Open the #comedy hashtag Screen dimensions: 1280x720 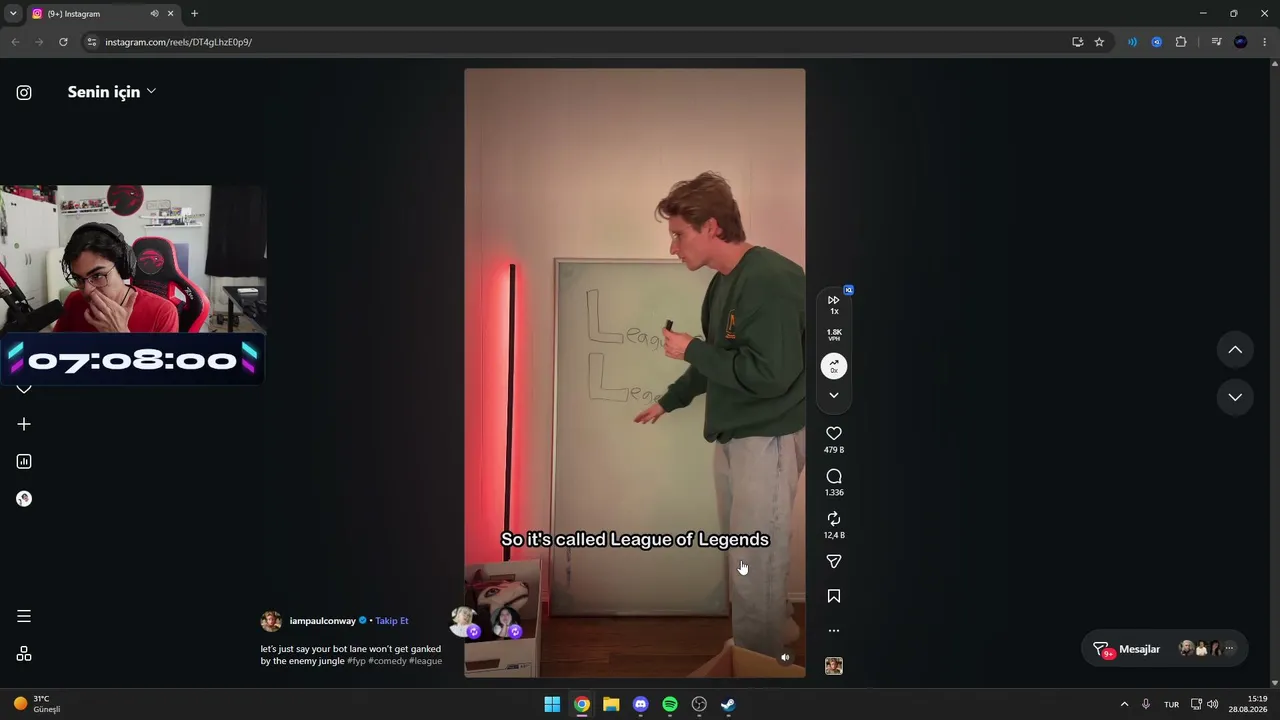[387, 661]
